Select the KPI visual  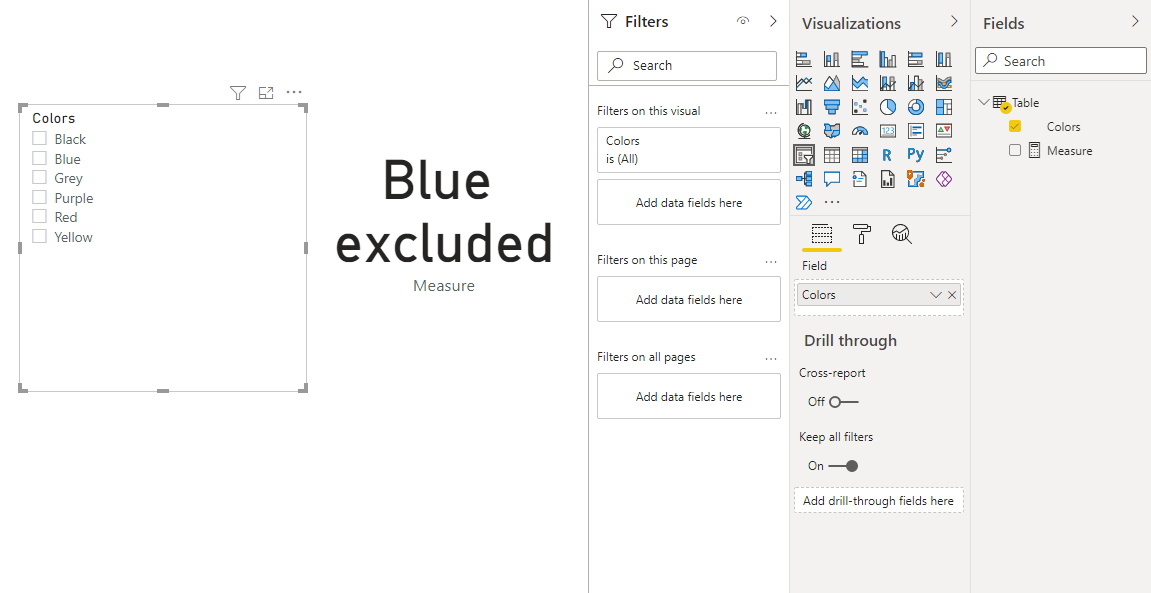[944, 131]
